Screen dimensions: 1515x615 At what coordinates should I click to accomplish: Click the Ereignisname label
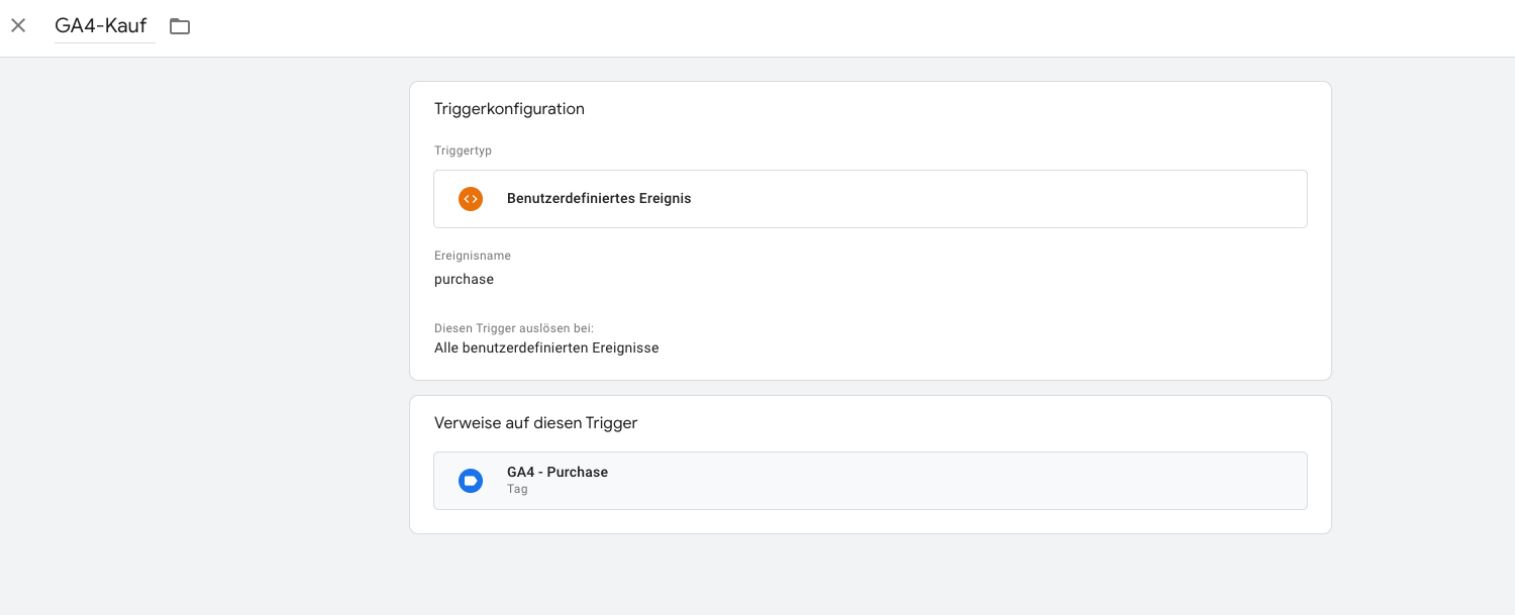(x=472, y=256)
